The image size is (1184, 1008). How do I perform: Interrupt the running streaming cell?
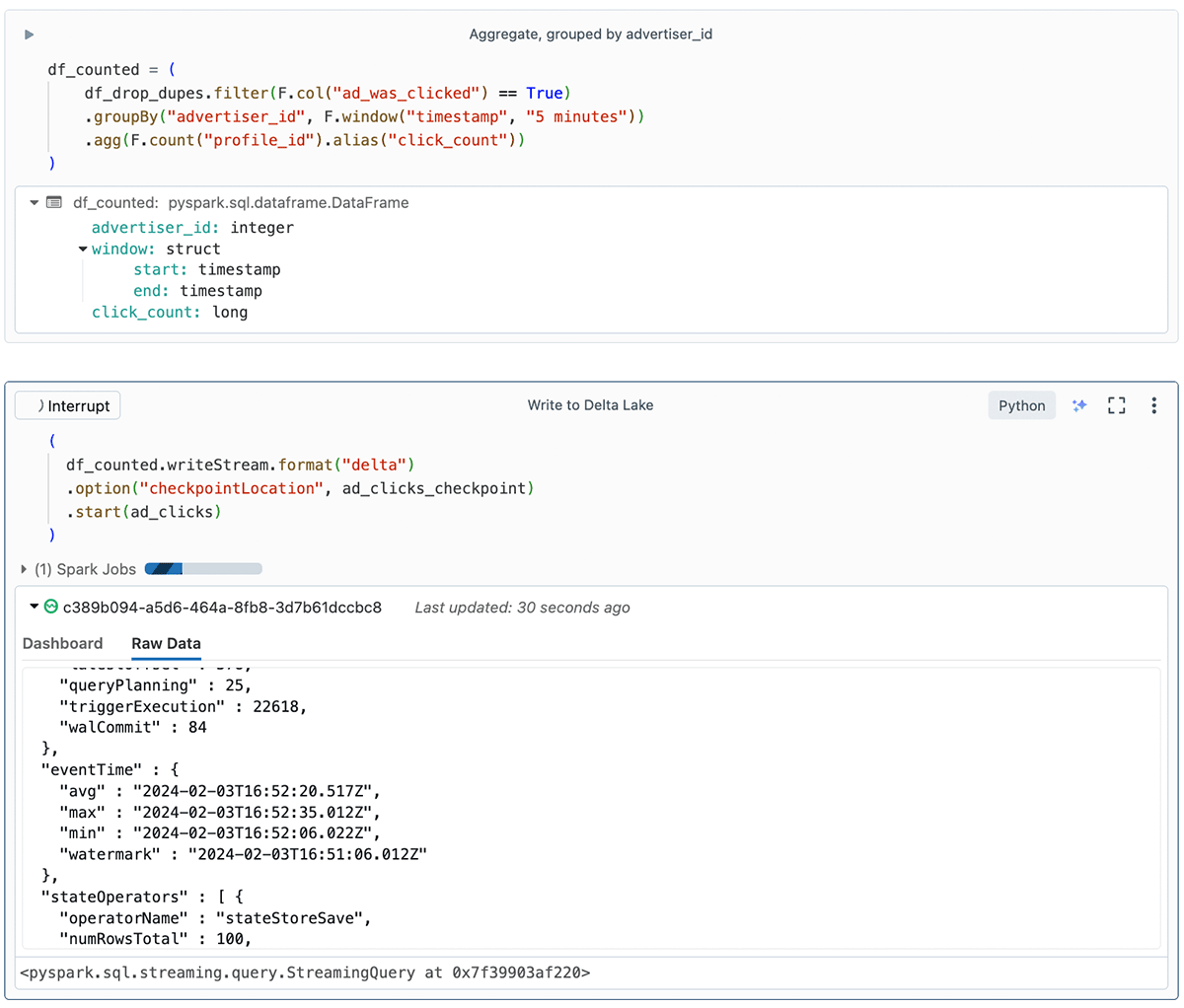pyautogui.click(x=68, y=405)
